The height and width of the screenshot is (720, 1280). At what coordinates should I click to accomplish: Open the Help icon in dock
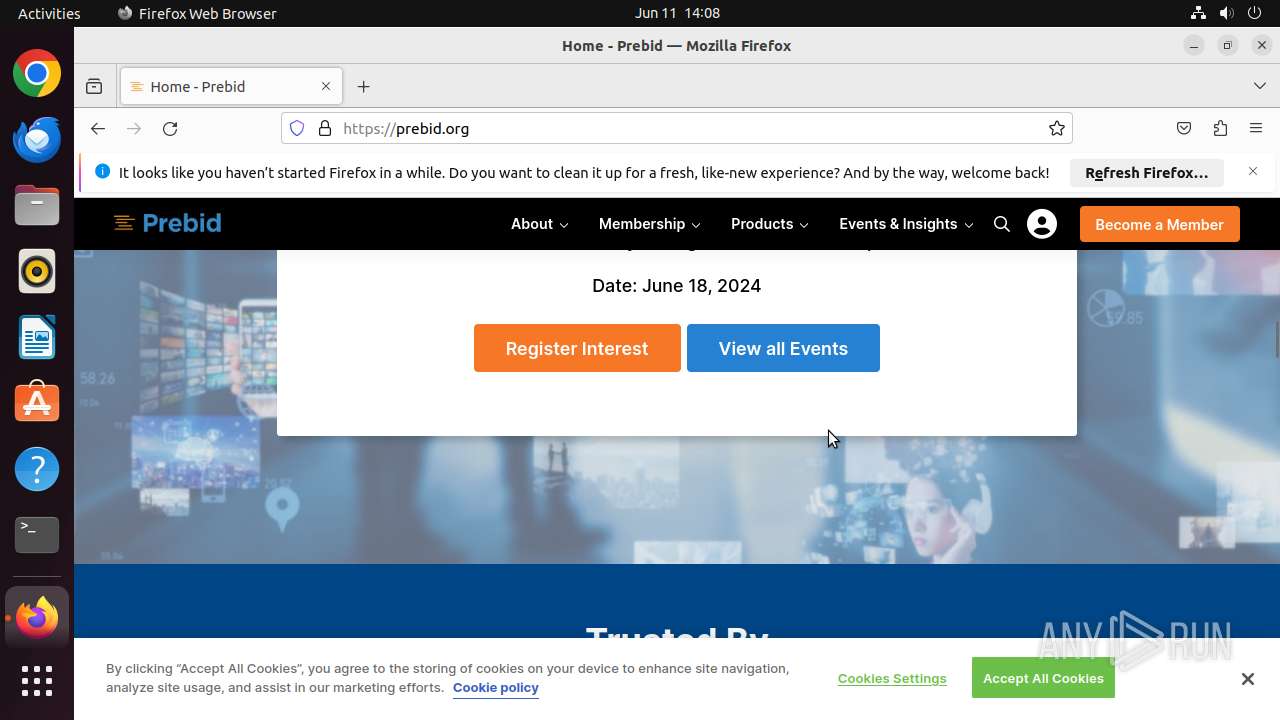point(37,469)
